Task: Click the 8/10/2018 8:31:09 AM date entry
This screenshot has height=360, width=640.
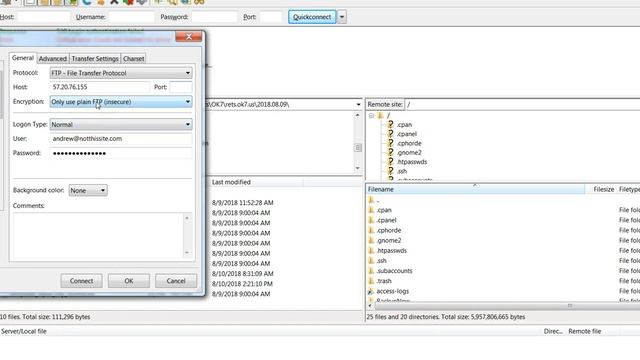Action: (x=242, y=273)
